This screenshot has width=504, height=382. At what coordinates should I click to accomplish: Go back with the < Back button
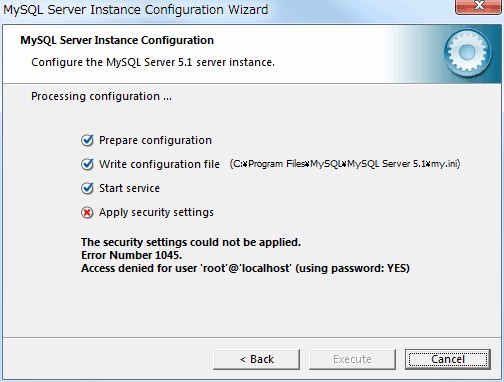[x=256, y=359]
